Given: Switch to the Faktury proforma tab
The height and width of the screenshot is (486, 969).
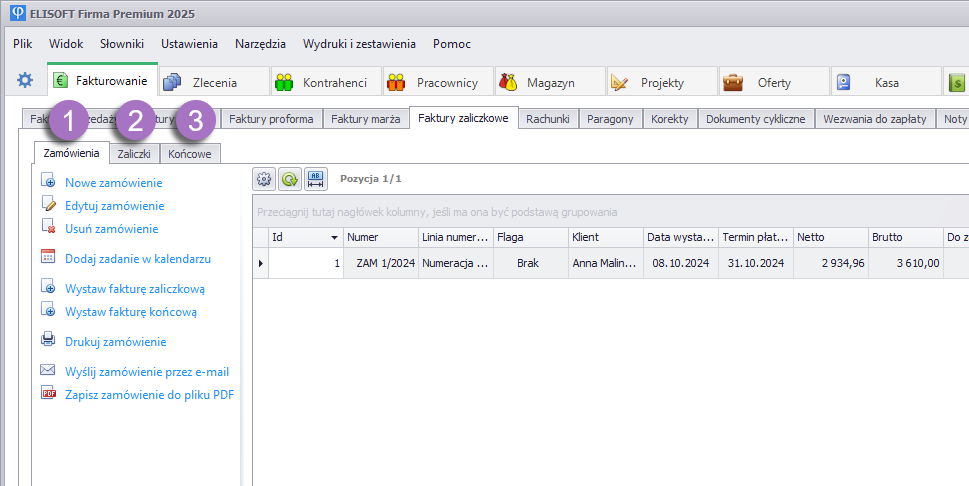Looking at the screenshot, I should point(271,119).
